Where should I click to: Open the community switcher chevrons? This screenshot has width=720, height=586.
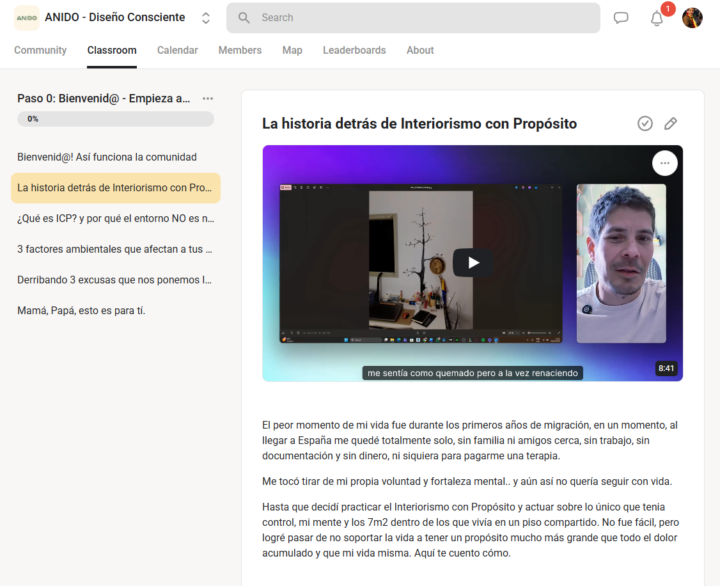coord(206,18)
